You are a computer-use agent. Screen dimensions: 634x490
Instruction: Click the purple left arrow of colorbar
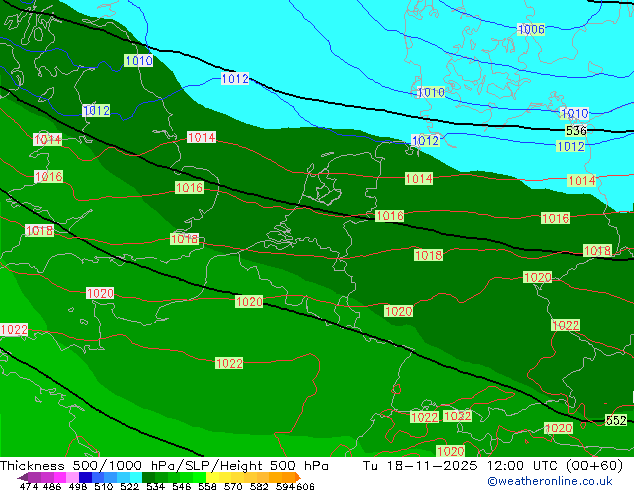[22, 477]
